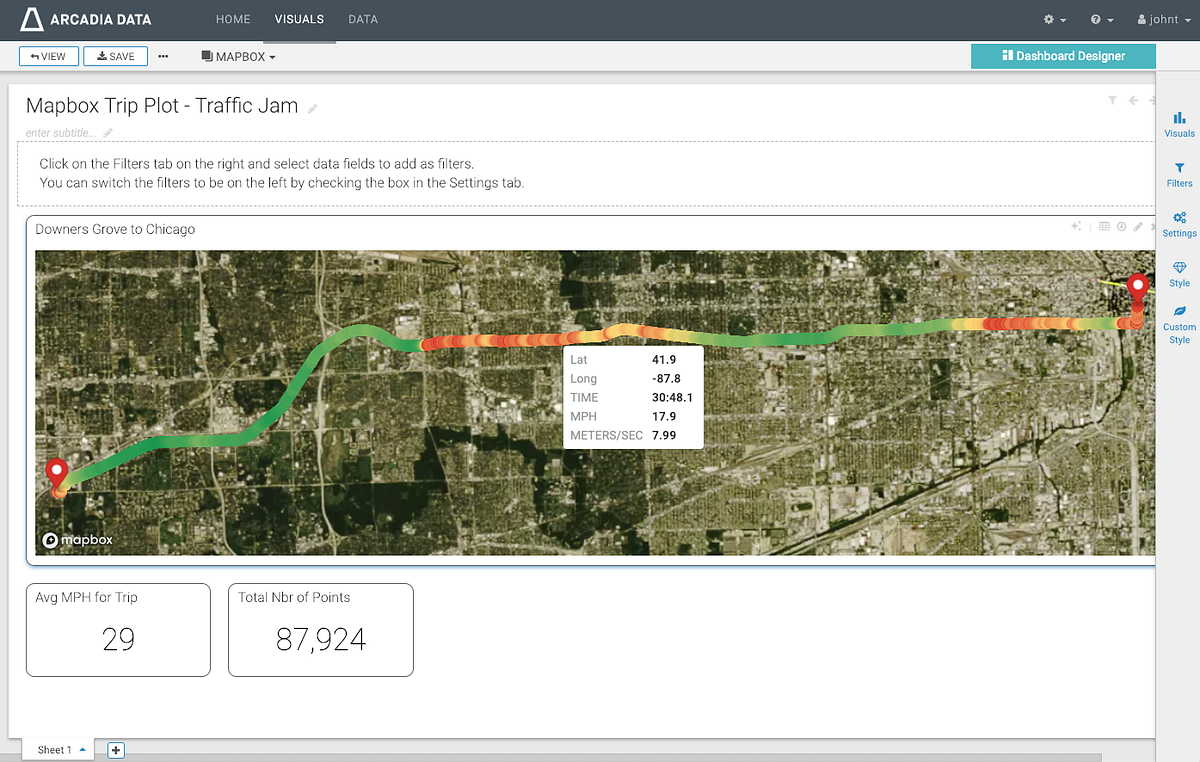
Task: Add a new sheet with plus button
Action: click(116, 750)
